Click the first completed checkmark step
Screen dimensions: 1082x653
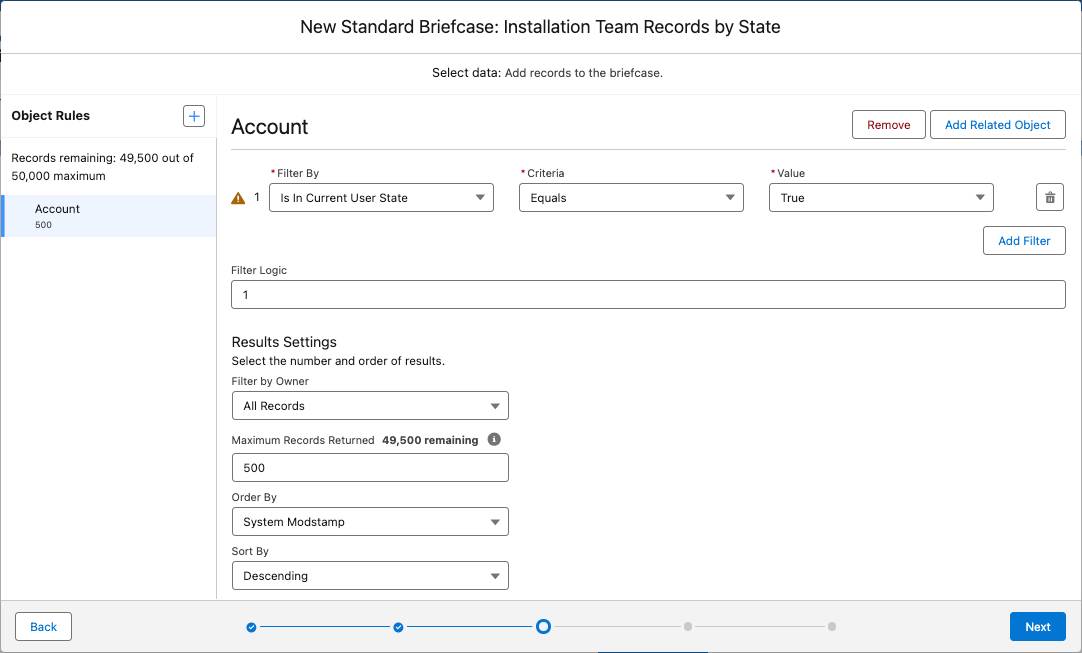(253, 626)
